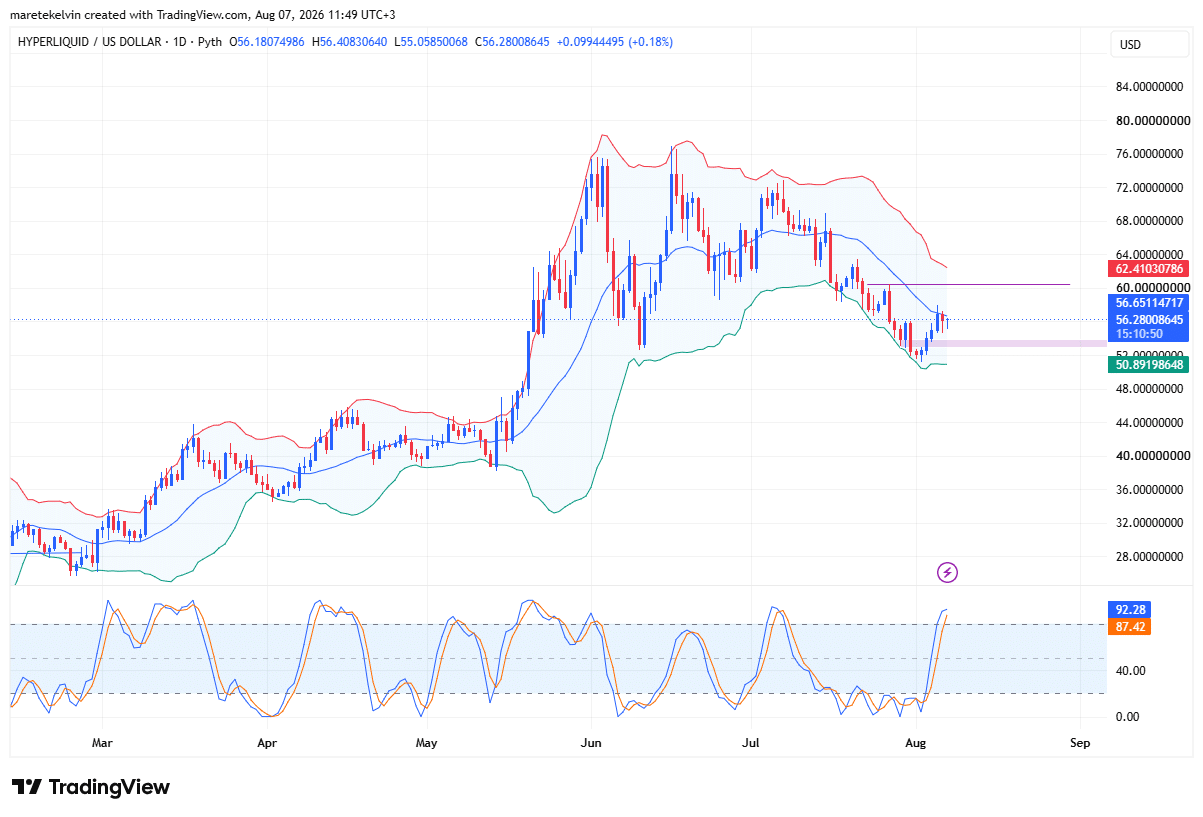Screen dimensions: 1203x817
Task: Click the 44.00000000 price axis label
Action: (1150, 423)
